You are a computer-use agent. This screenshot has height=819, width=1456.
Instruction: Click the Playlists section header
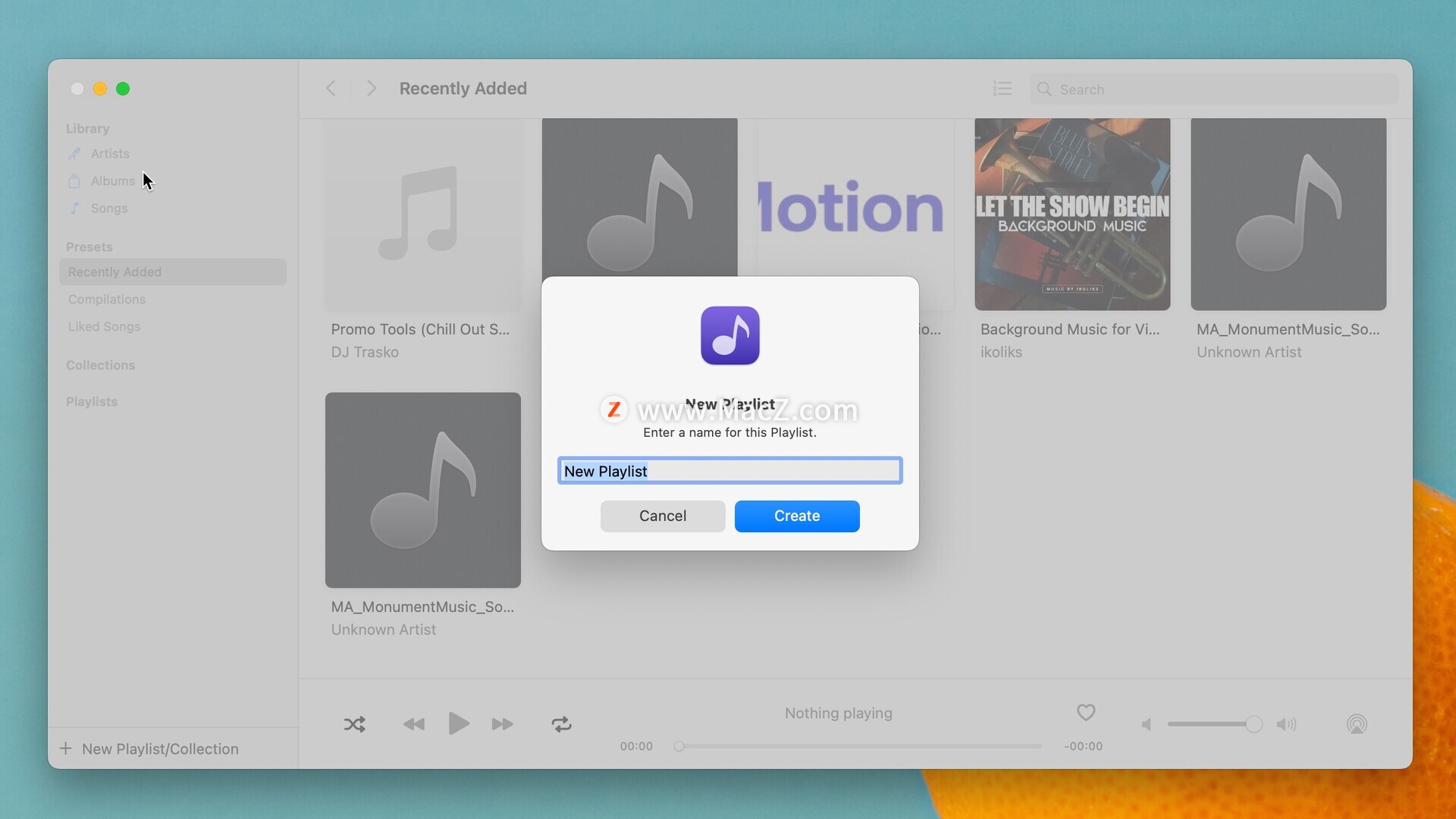(92, 401)
